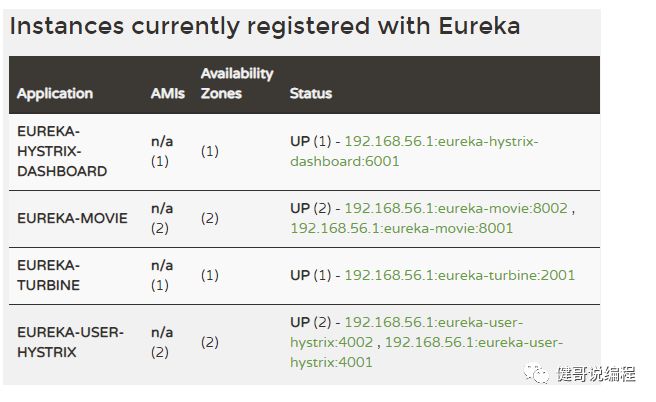Click the WeChat logo icon in watermark
656x402 pixels.
[x=536, y=372]
